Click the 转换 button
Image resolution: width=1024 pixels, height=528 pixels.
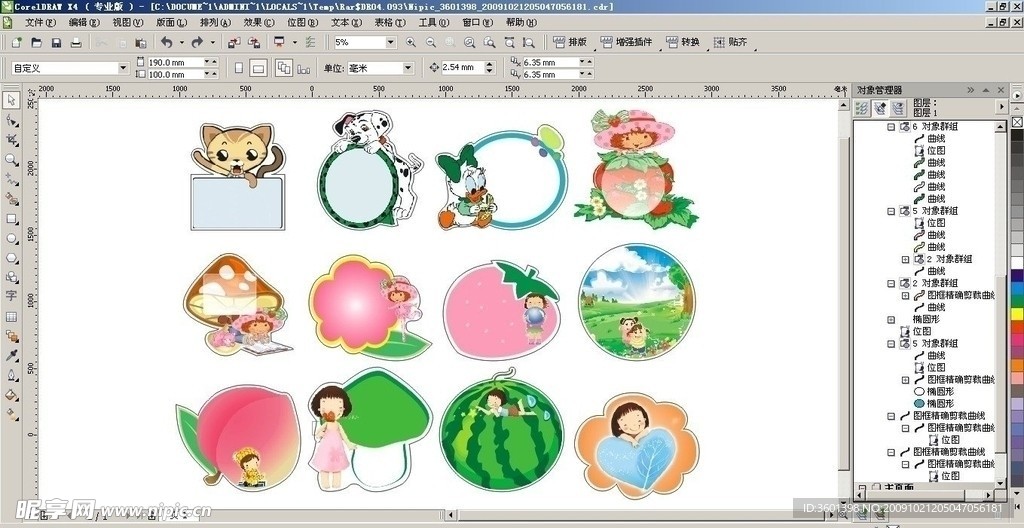683,42
